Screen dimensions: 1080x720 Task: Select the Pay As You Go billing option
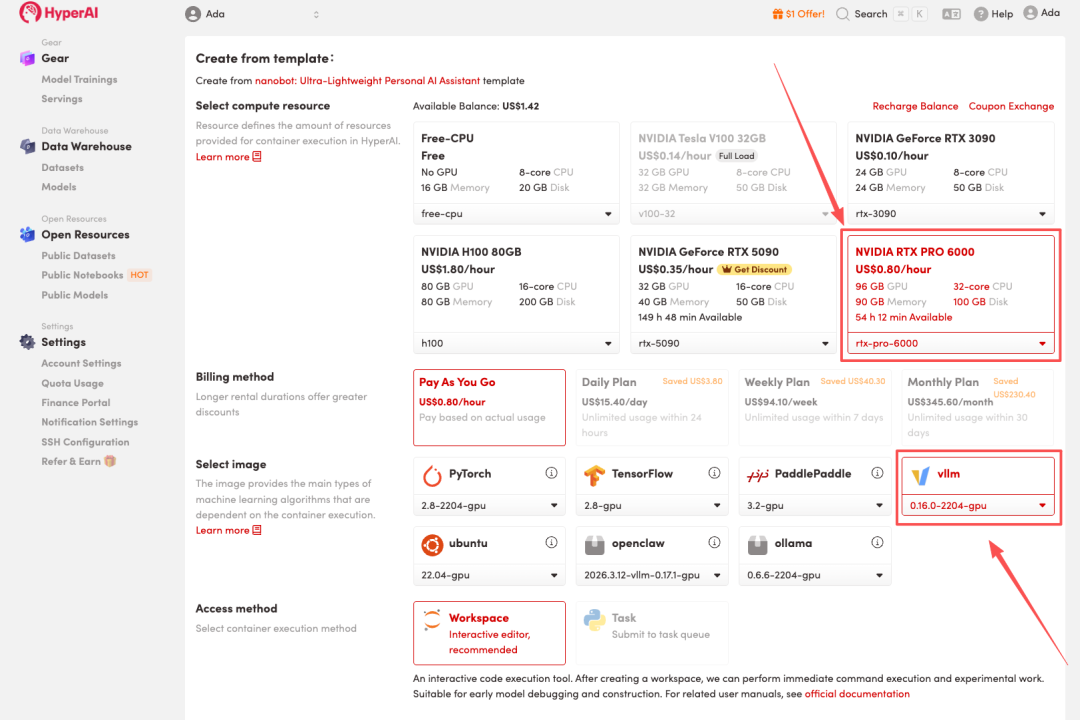coord(489,407)
